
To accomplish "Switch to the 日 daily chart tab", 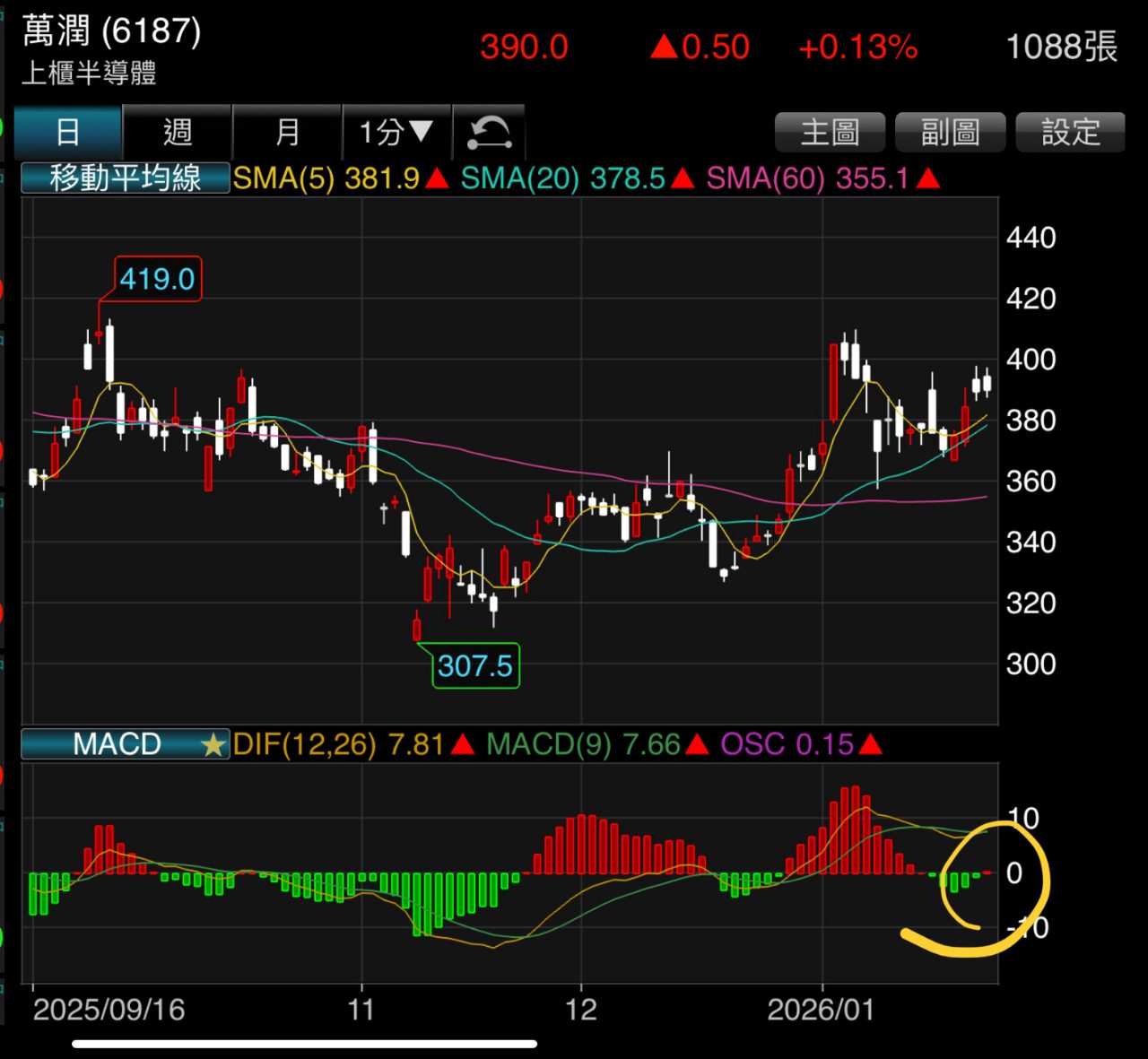I will point(68,133).
